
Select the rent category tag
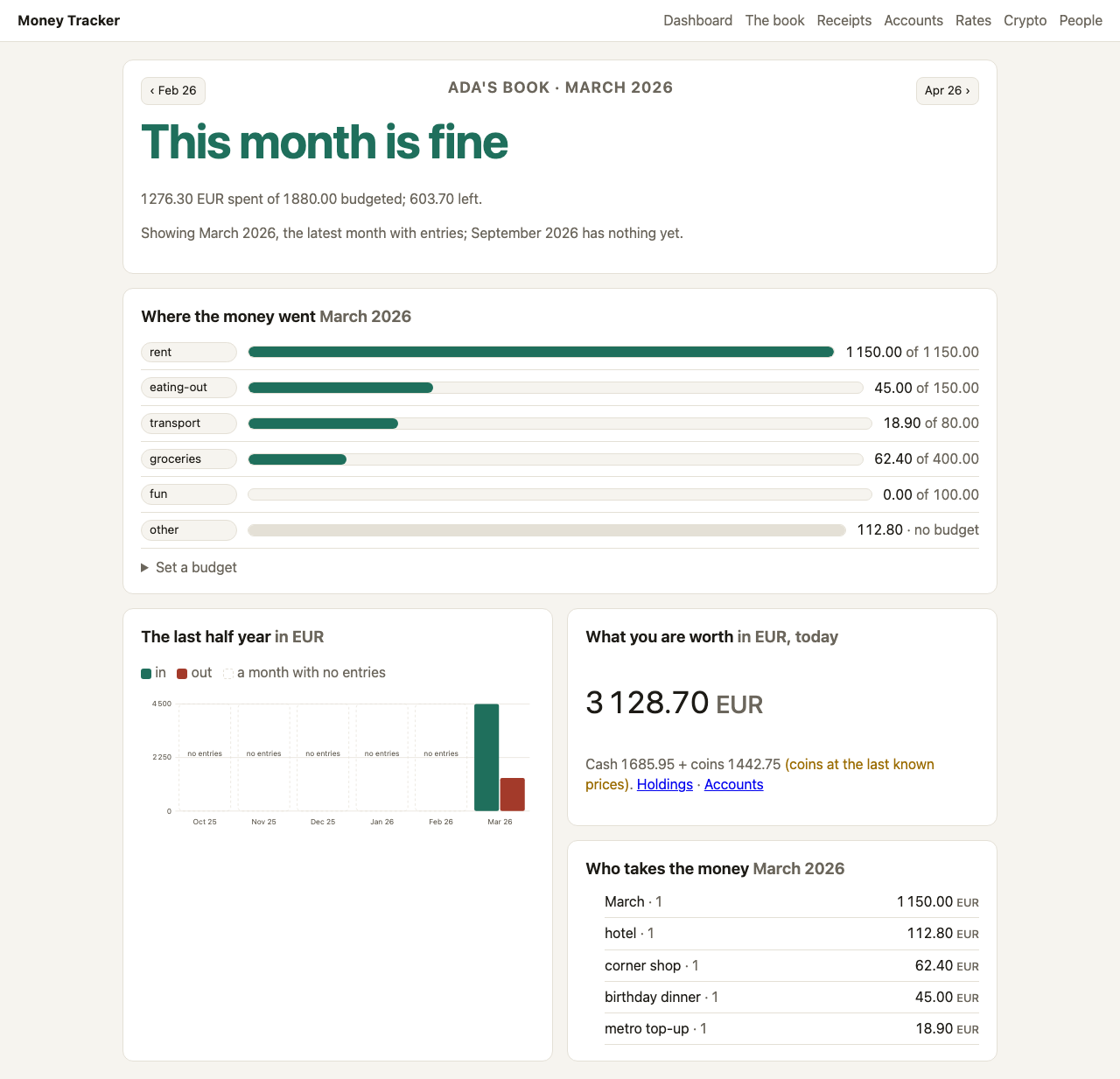click(189, 352)
